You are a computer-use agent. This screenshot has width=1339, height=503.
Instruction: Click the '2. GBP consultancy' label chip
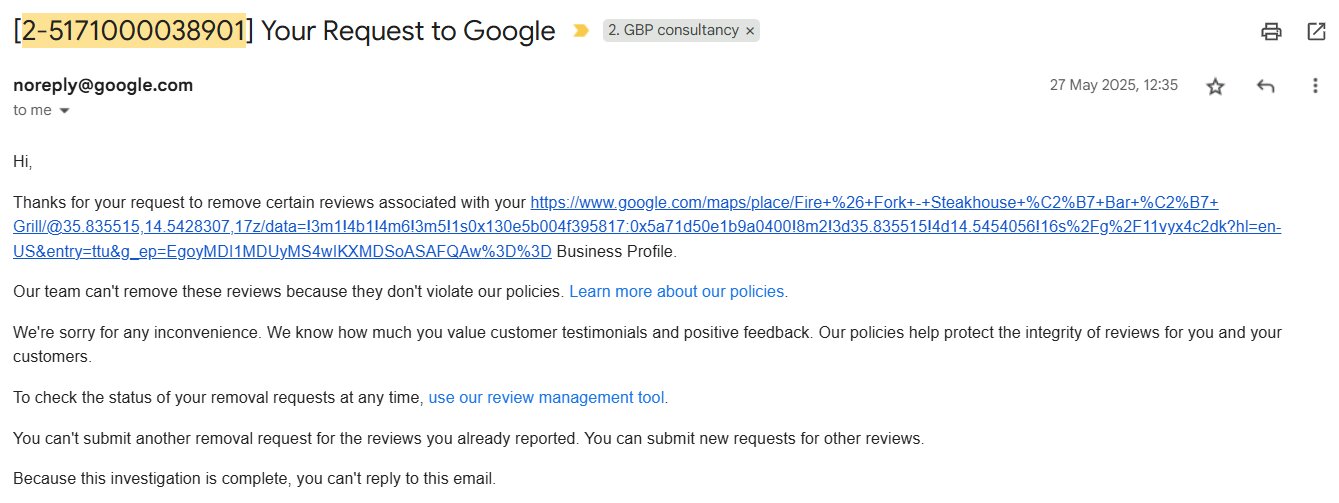(x=681, y=31)
